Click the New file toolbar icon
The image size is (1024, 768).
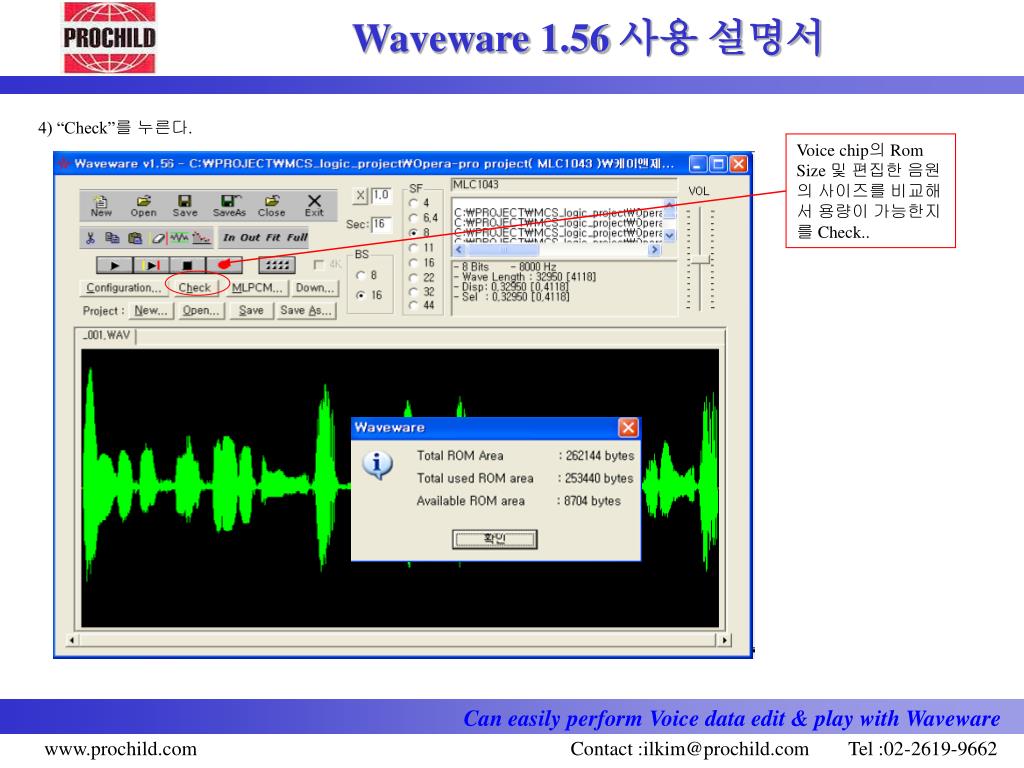click(x=101, y=206)
